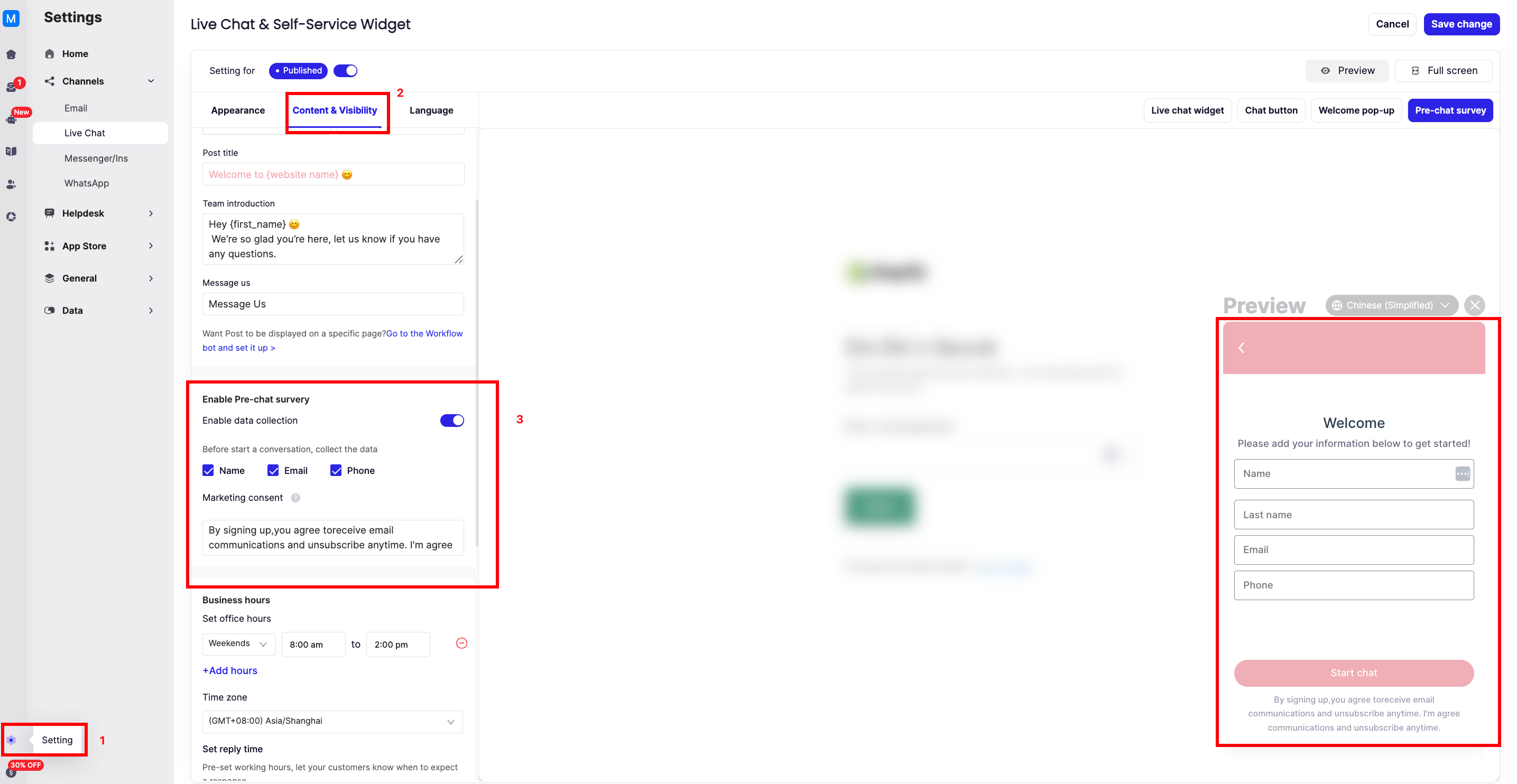Screen dimensions: 1517x784
Task: Select the Chat button preview tab
Action: [1271, 110]
